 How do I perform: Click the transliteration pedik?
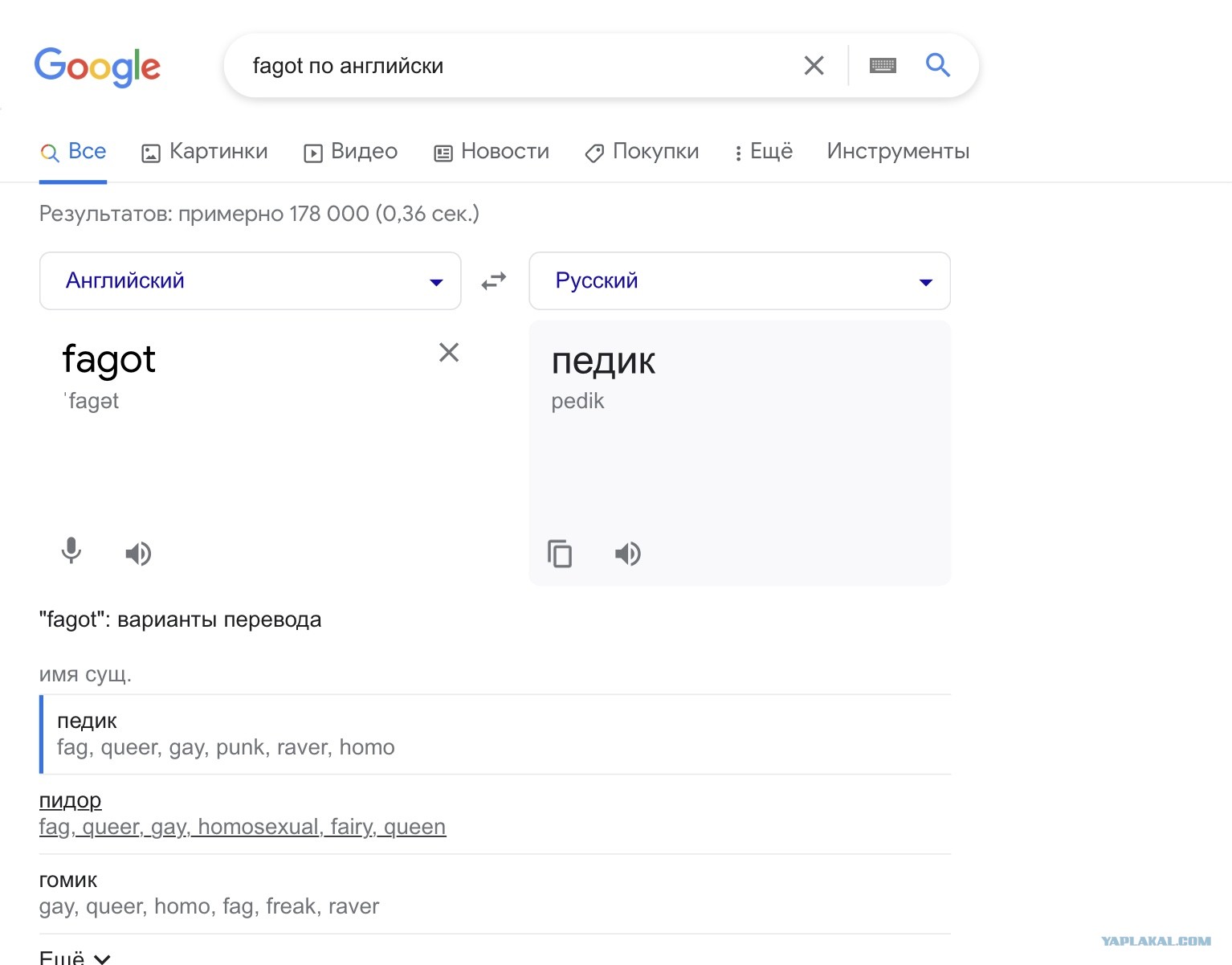tap(577, 401)
